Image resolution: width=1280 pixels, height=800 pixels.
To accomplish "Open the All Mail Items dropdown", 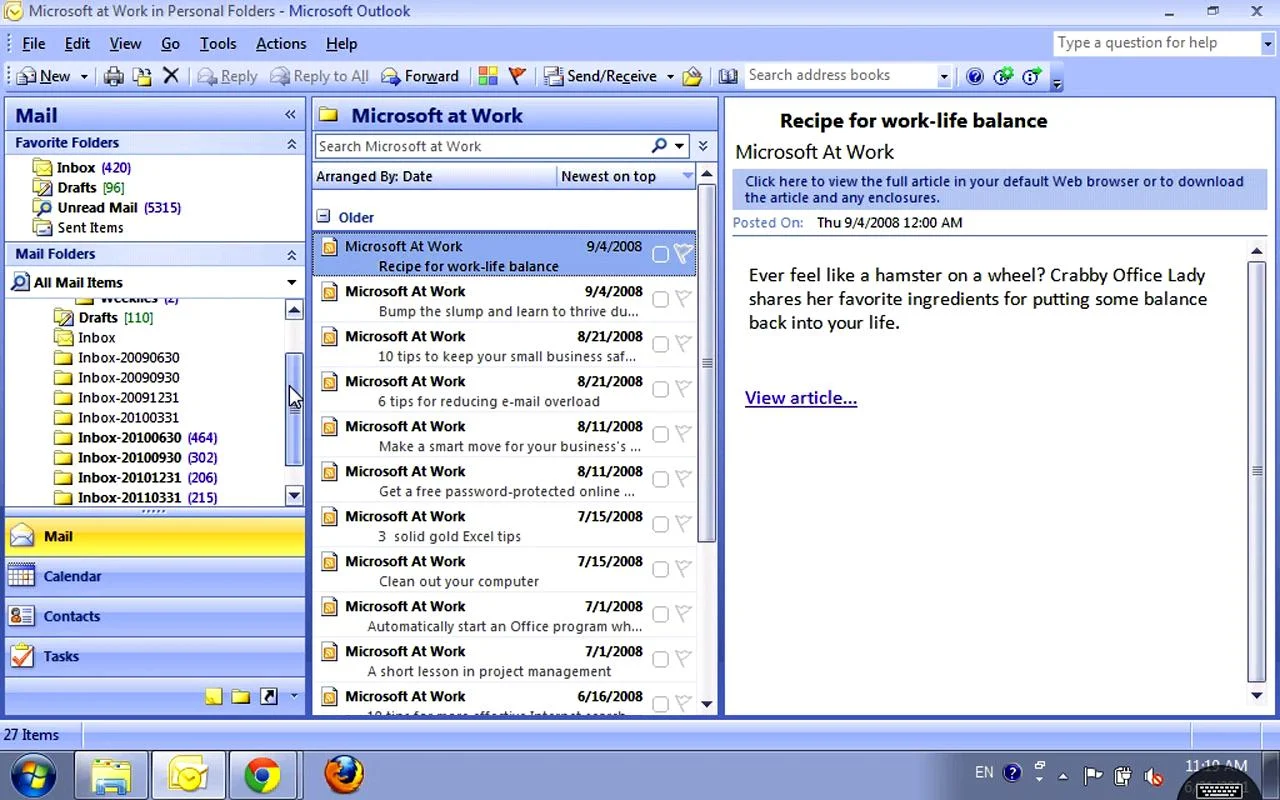I will 292,283.
